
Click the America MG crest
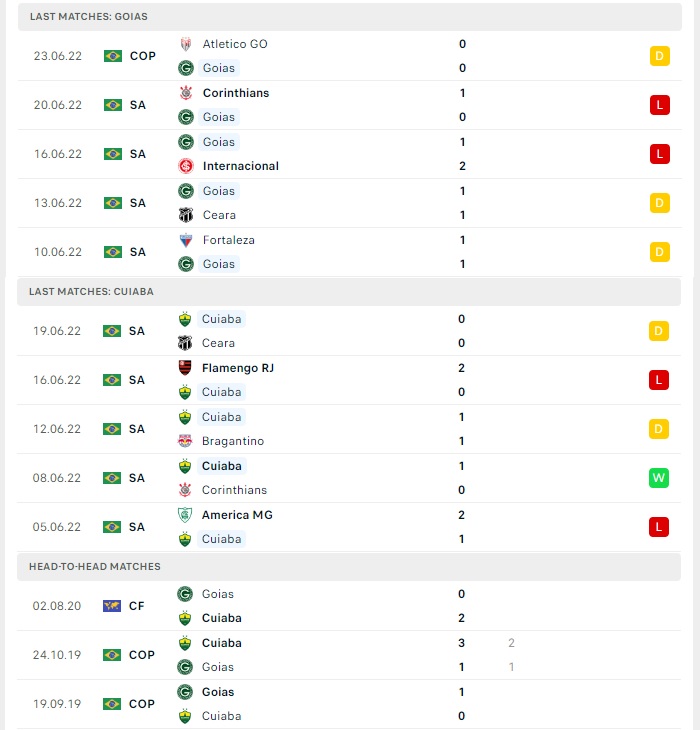pyautogui.click(x=185, y=515)
